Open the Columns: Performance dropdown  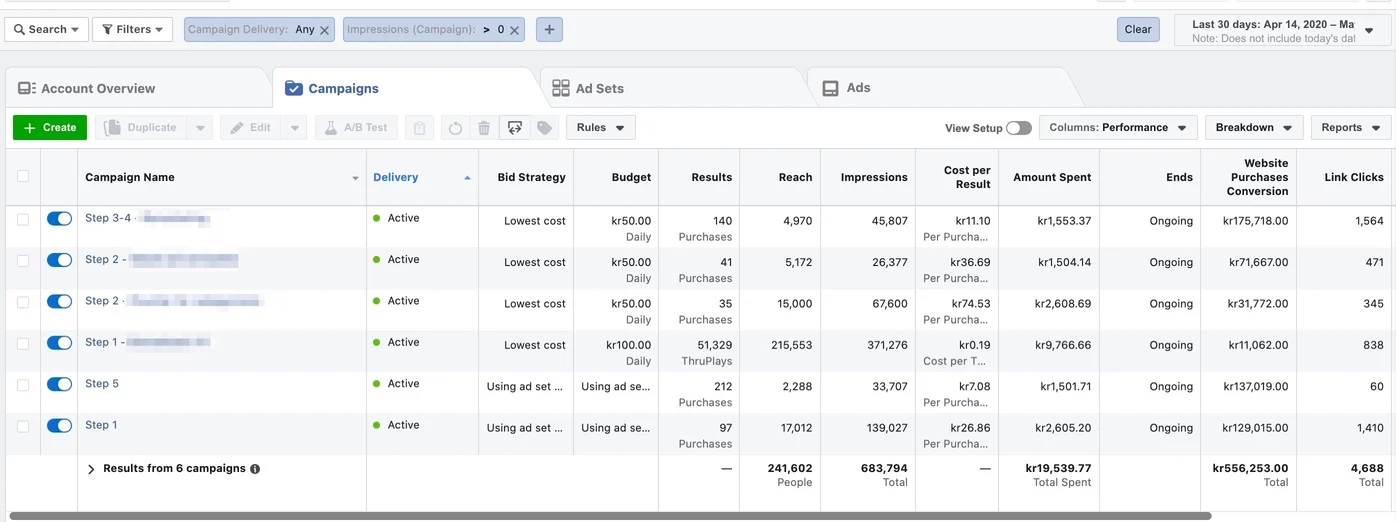(1118, 128)
